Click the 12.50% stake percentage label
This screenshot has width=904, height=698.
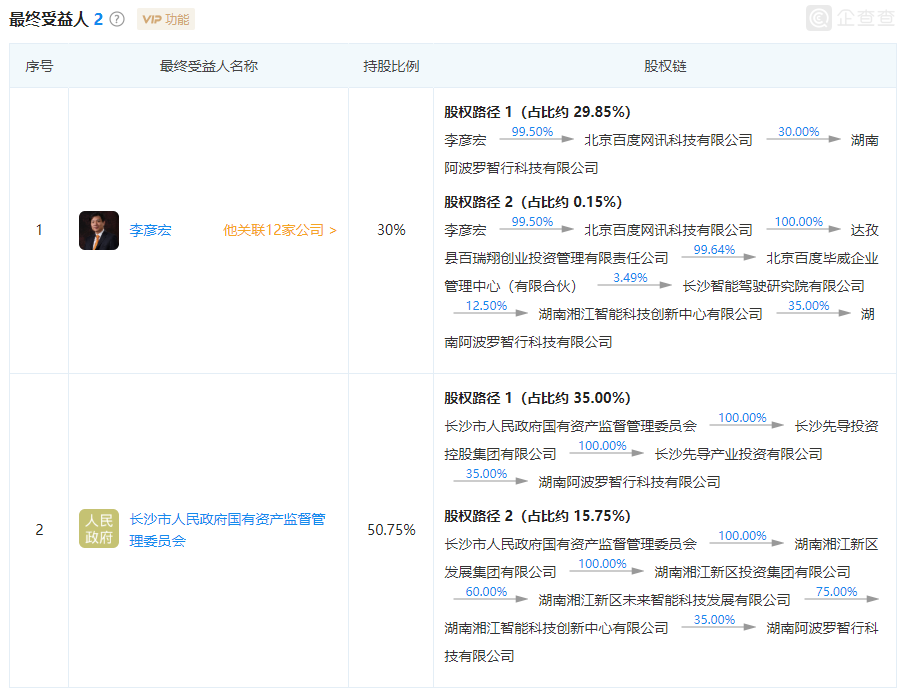(486, 306)
